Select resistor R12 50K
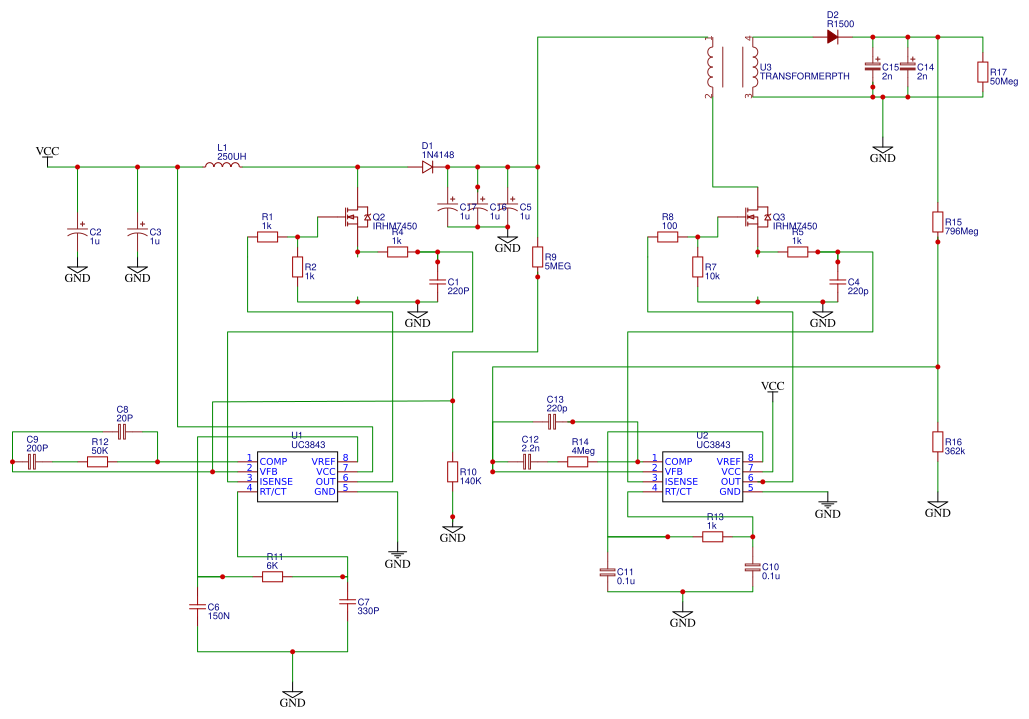The width and height of the screenshot is (1029, 719). (x=97, y=462)
